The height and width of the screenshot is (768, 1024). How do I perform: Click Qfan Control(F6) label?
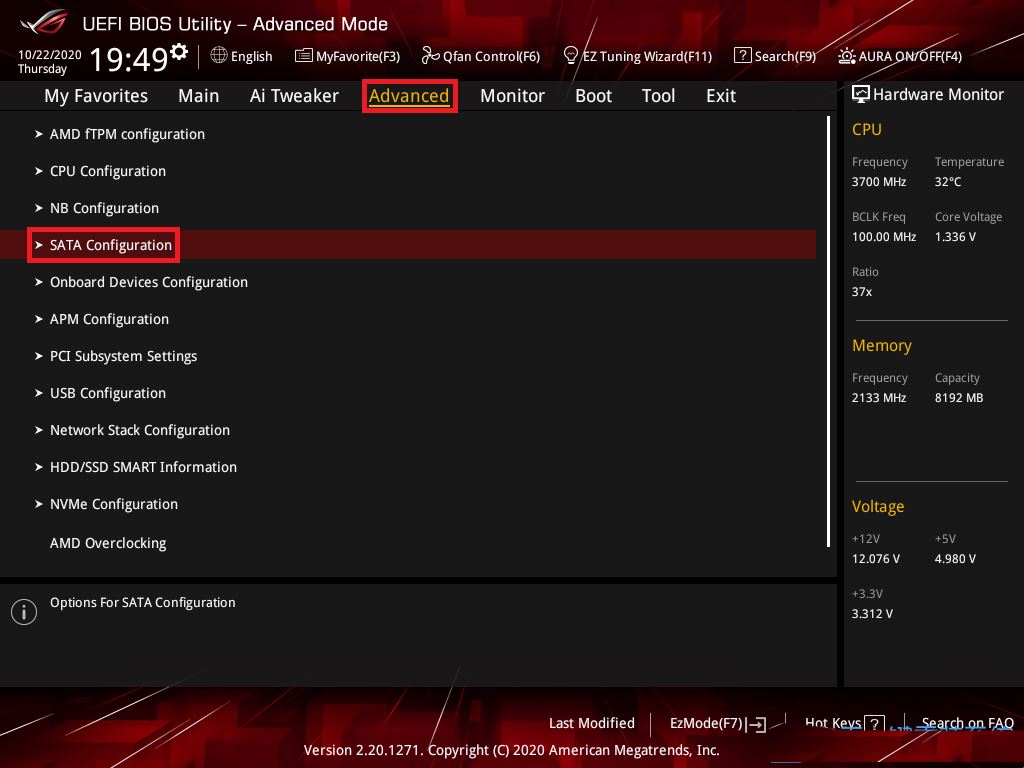491,56
